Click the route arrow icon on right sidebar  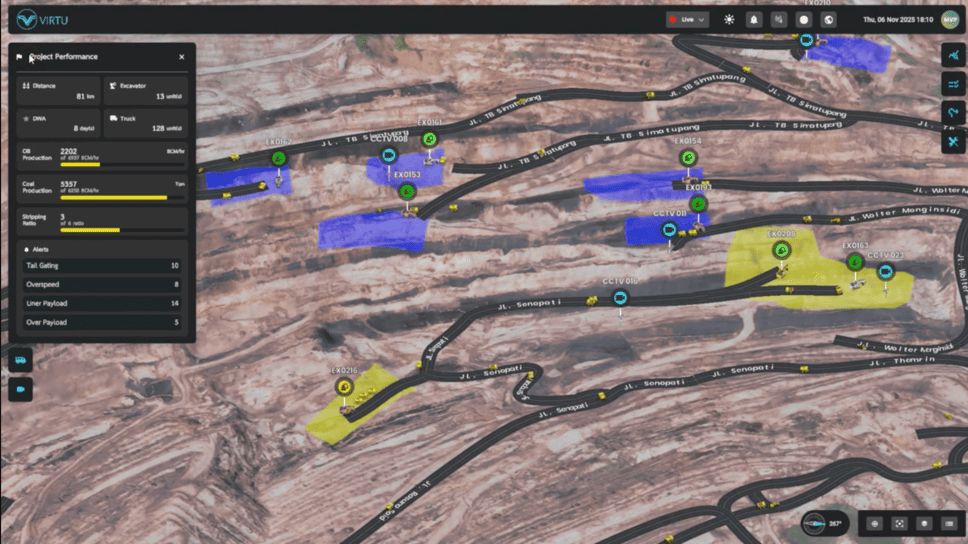(953, 114)
